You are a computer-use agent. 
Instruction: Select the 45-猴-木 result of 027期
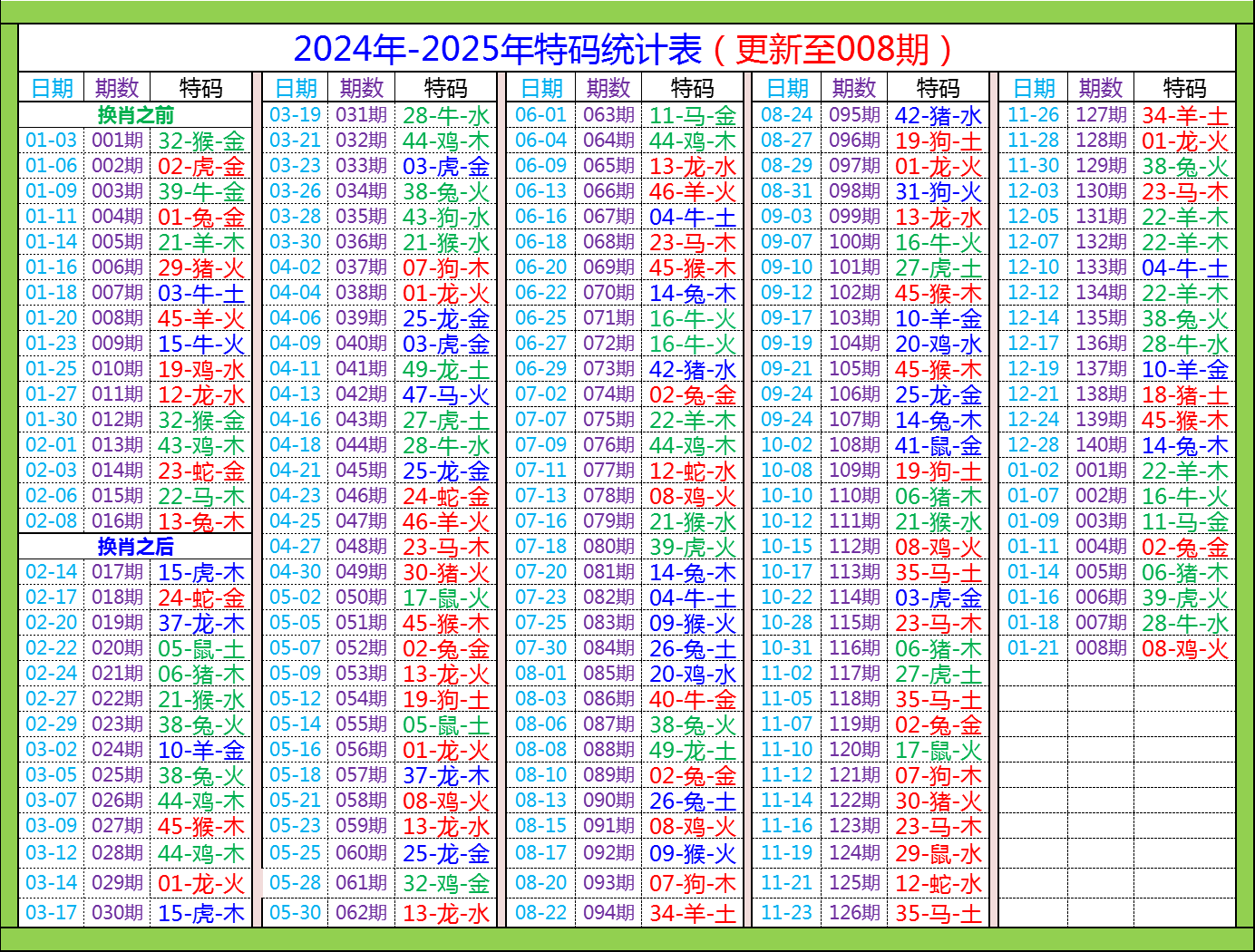pyautogui.click(x=201, y=826)
